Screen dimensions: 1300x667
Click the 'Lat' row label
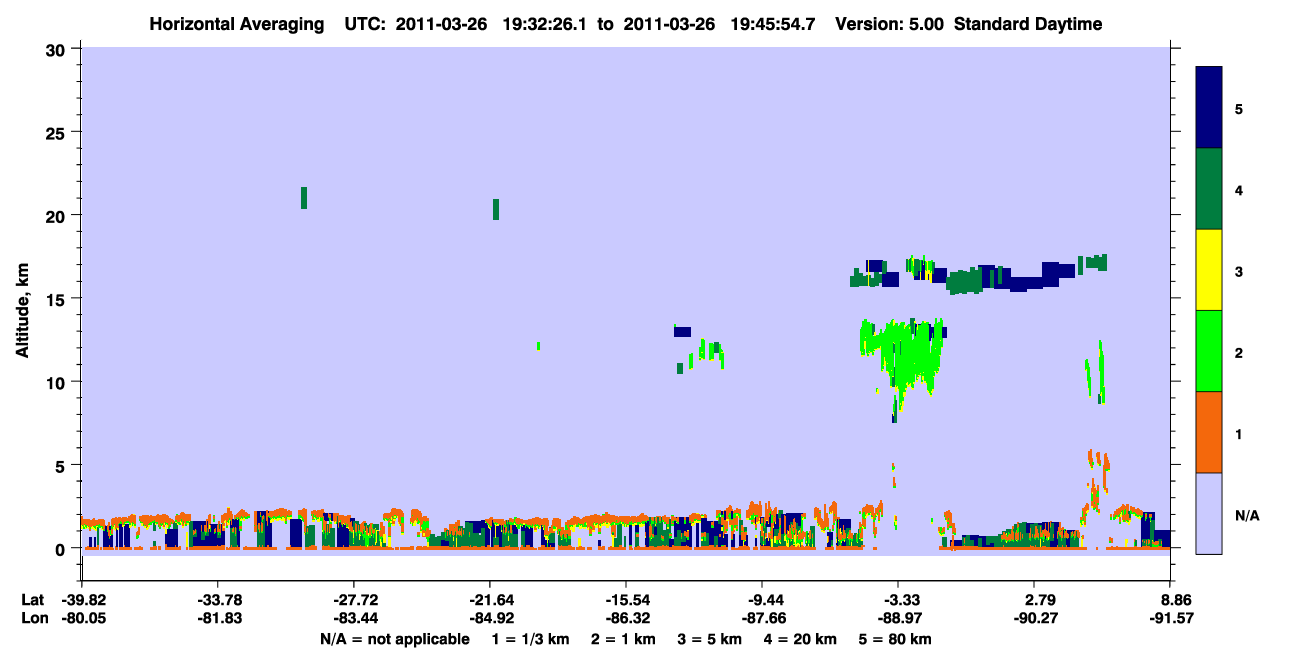(32, 600)
